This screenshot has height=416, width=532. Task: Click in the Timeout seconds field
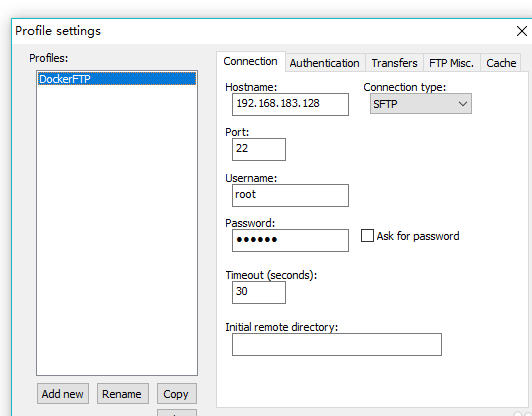pyautogui.click(x=259, y=292)
